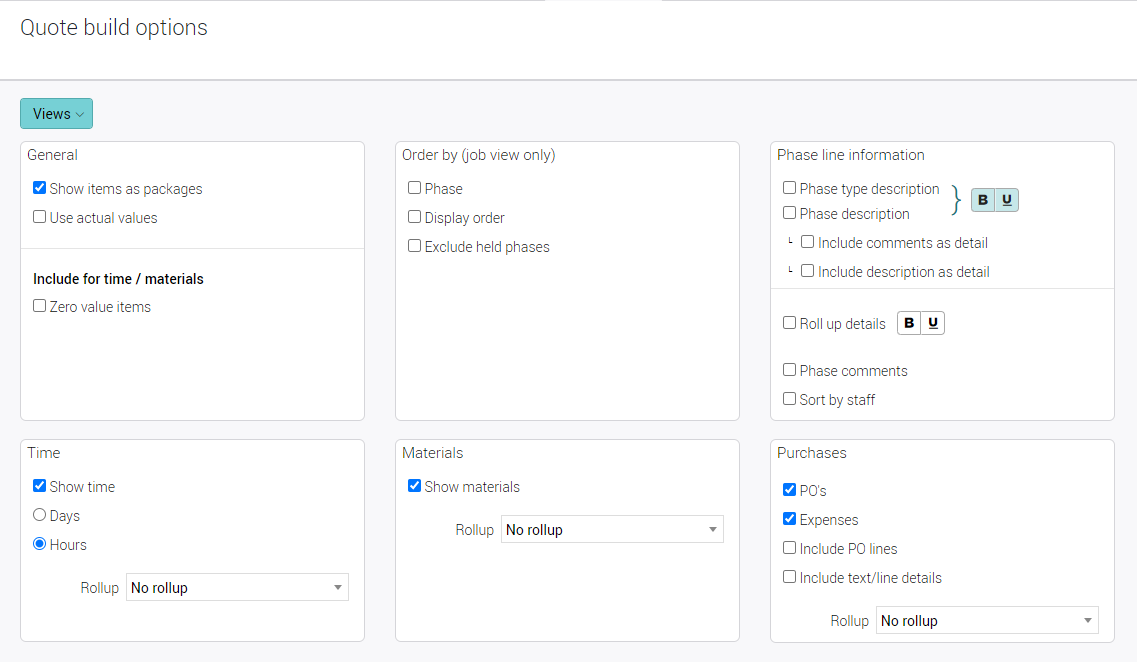This screenshot has height=662, width=1137.
Task: Select the Hours radio button
Action: (x=40, y=544)
